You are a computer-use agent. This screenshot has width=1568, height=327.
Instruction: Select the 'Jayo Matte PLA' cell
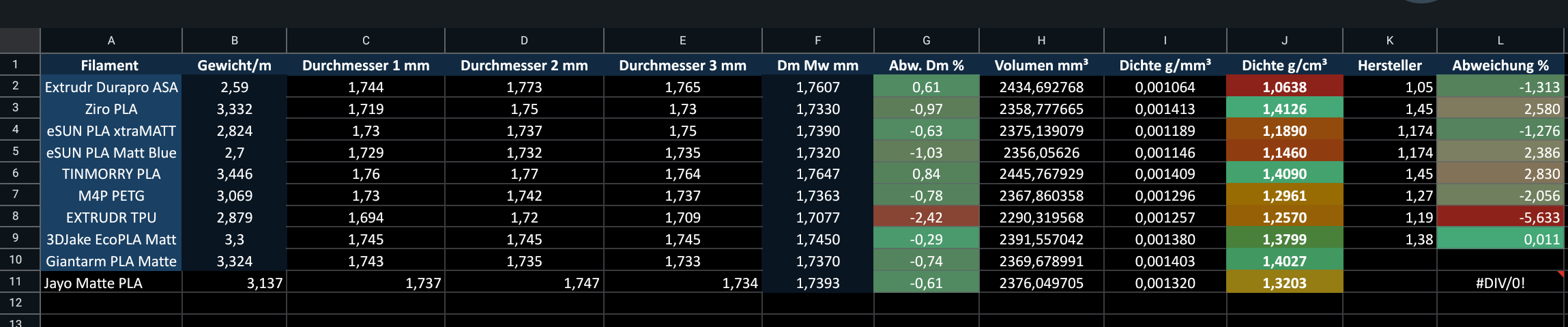[111, 283]
